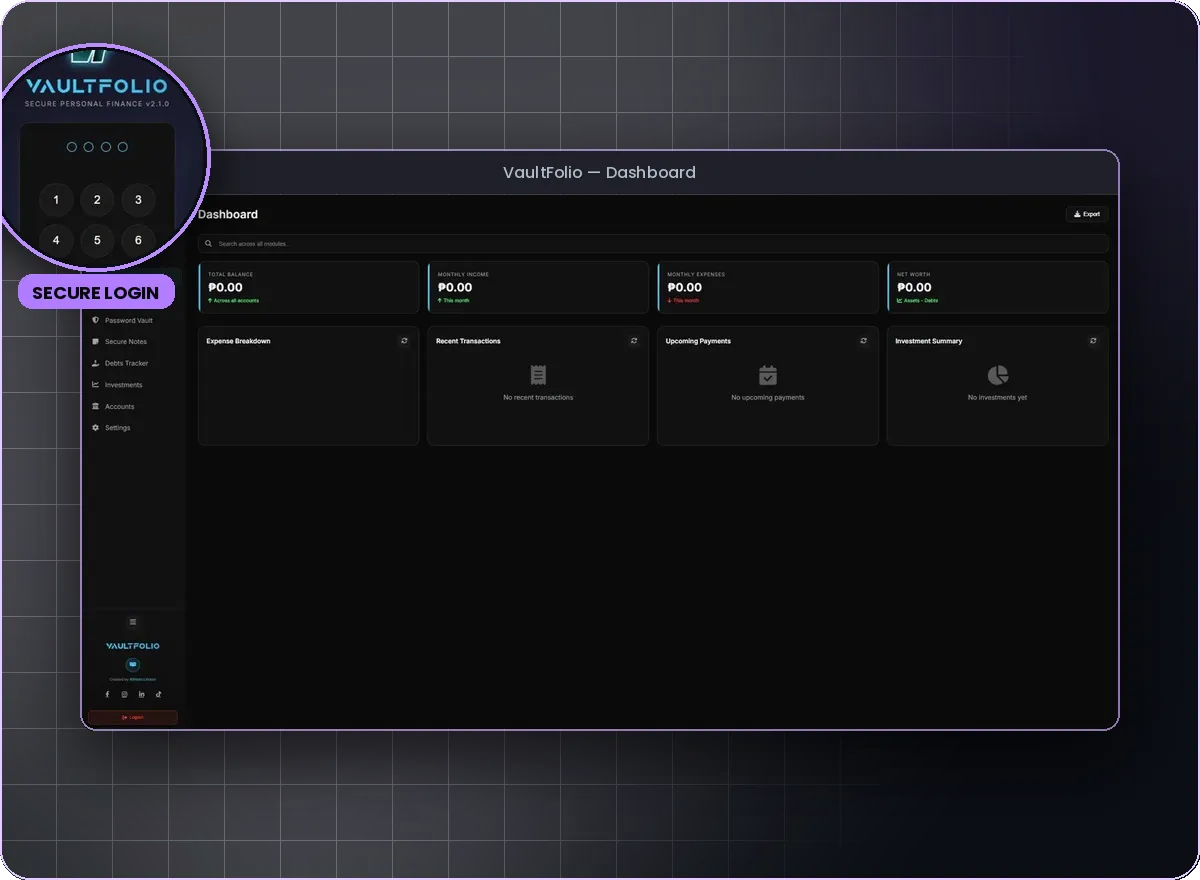
Task: Open Password Vault in the sidebar
Action: click(133, 320)
